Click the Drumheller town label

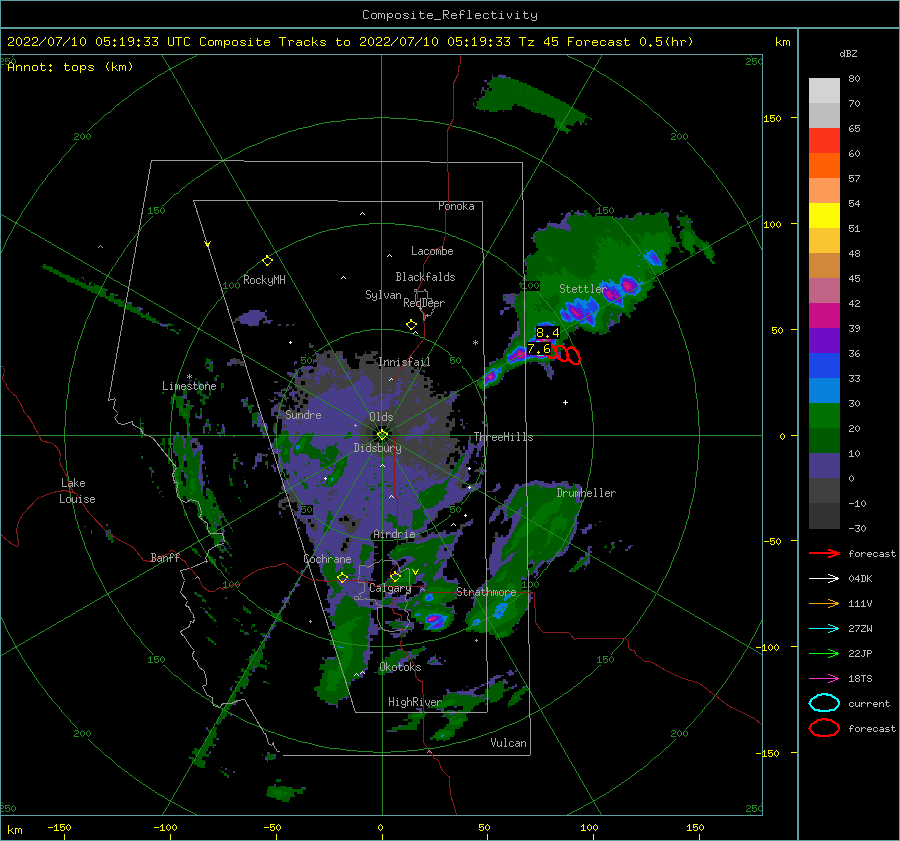(586, 493)
